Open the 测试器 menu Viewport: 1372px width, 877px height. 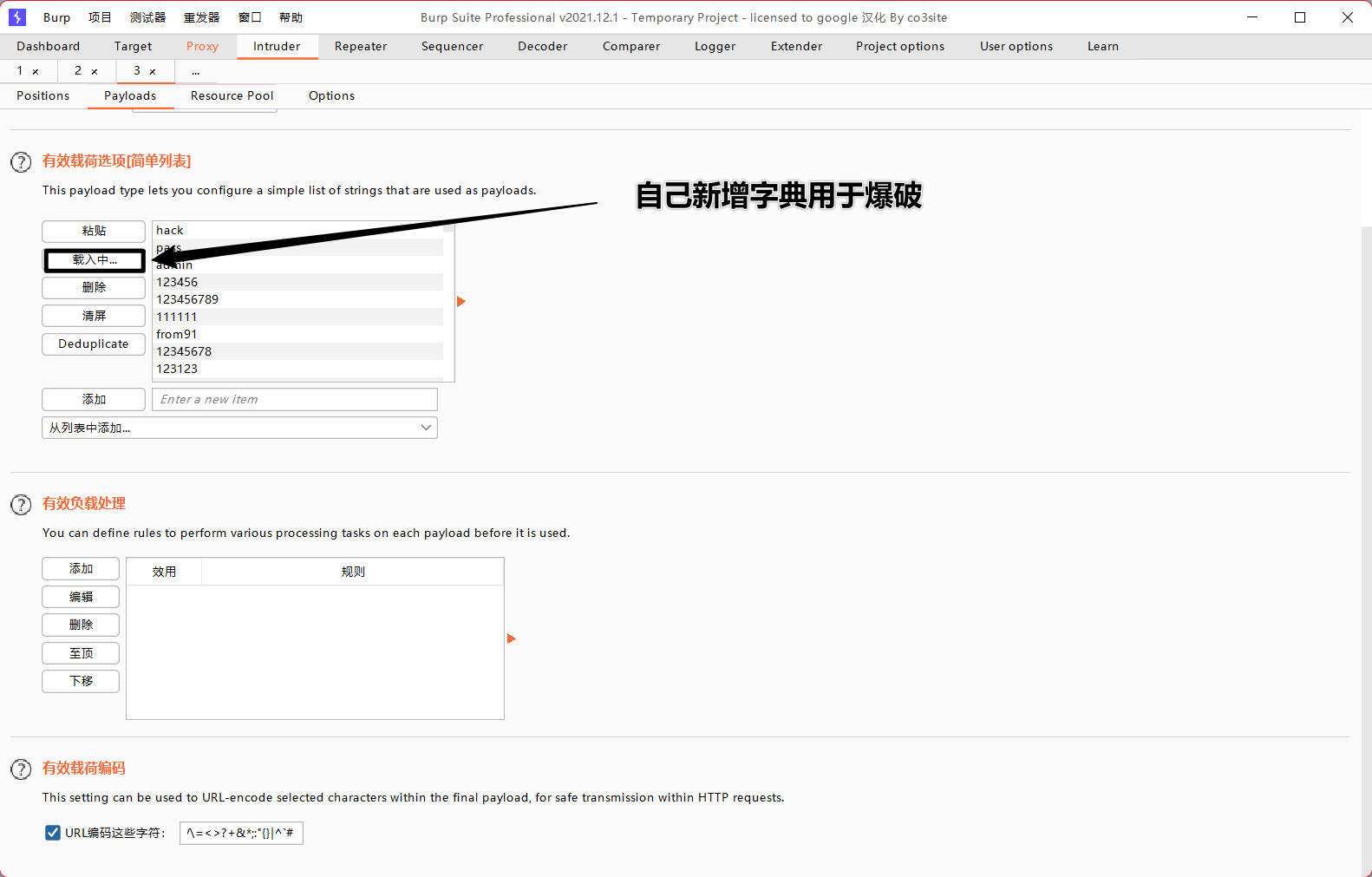(147, 17)
